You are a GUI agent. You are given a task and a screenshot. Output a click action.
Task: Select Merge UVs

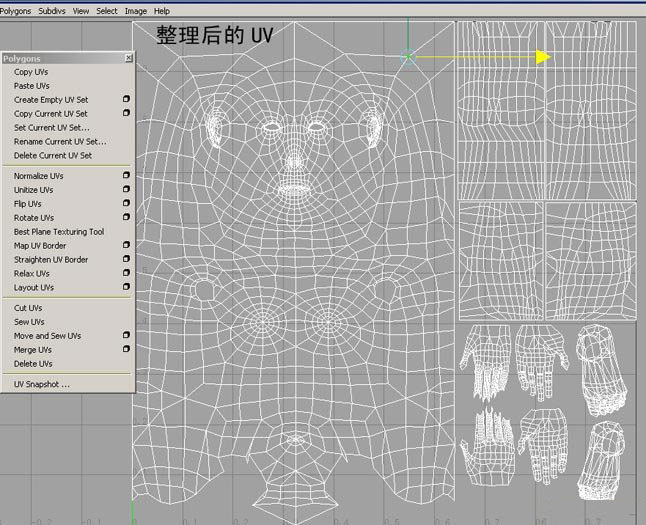click(x=33, y=350)
